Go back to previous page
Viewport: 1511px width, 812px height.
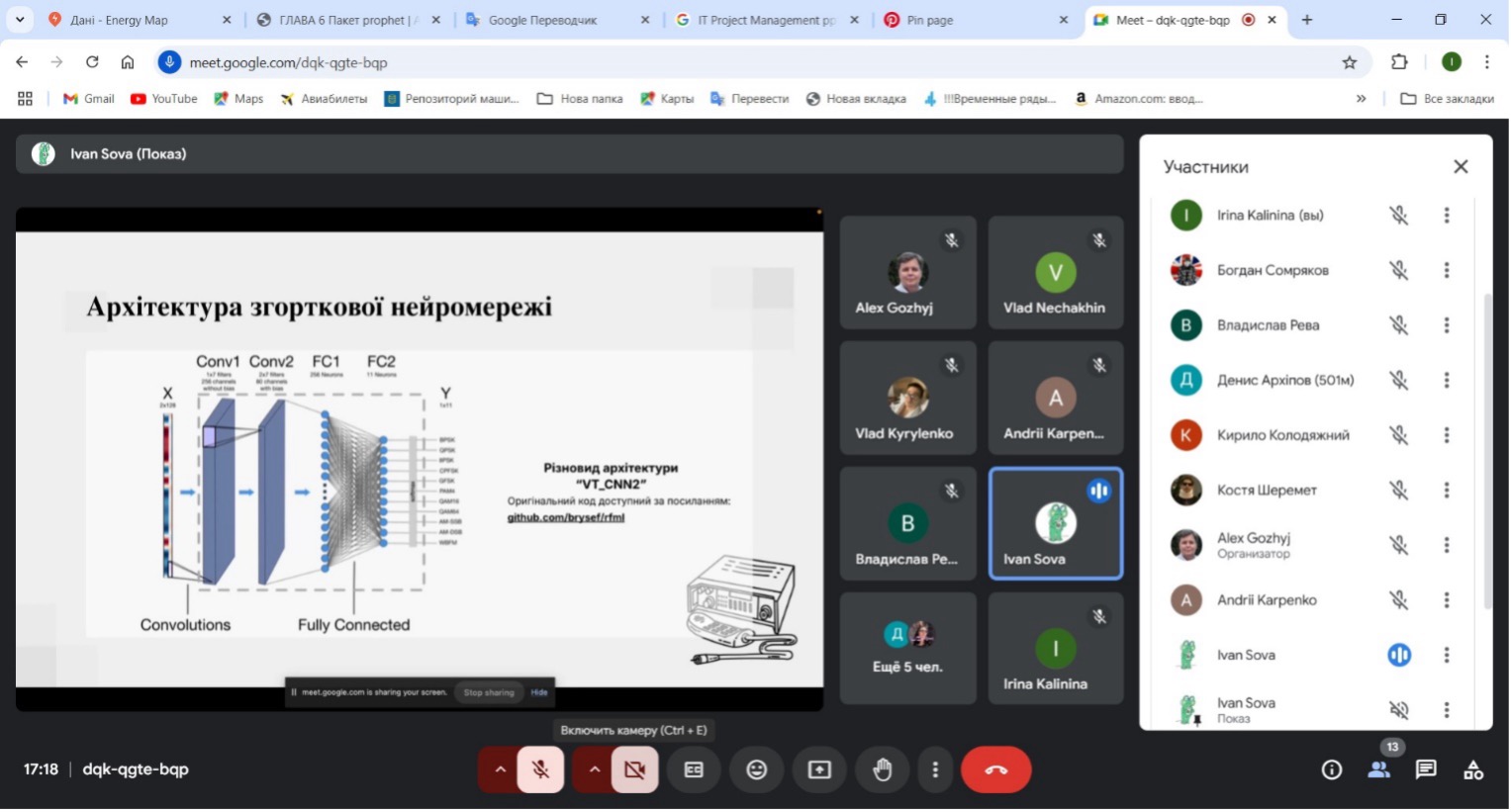coord(22,62)
